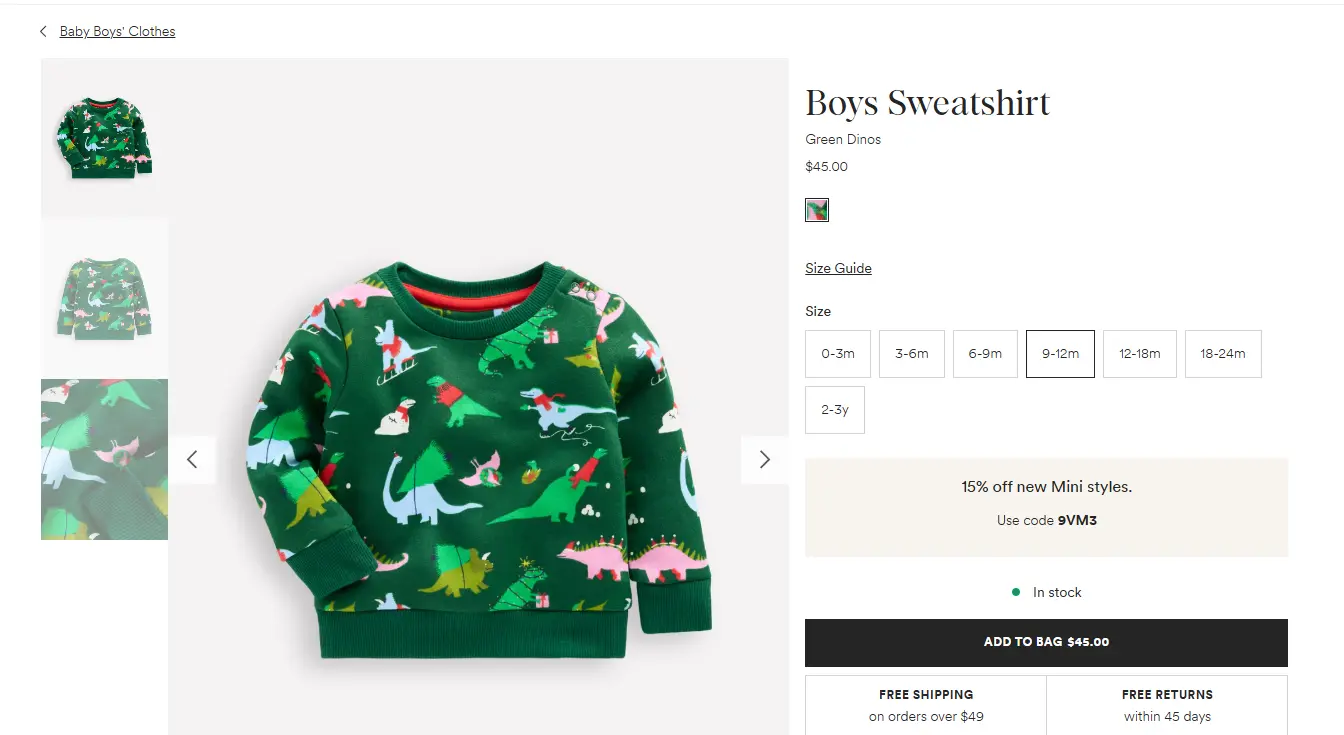Viewport: 1344px width, 735px height.
Task: Click the promo code 9VM3 text
Action: coord(1077,520)
